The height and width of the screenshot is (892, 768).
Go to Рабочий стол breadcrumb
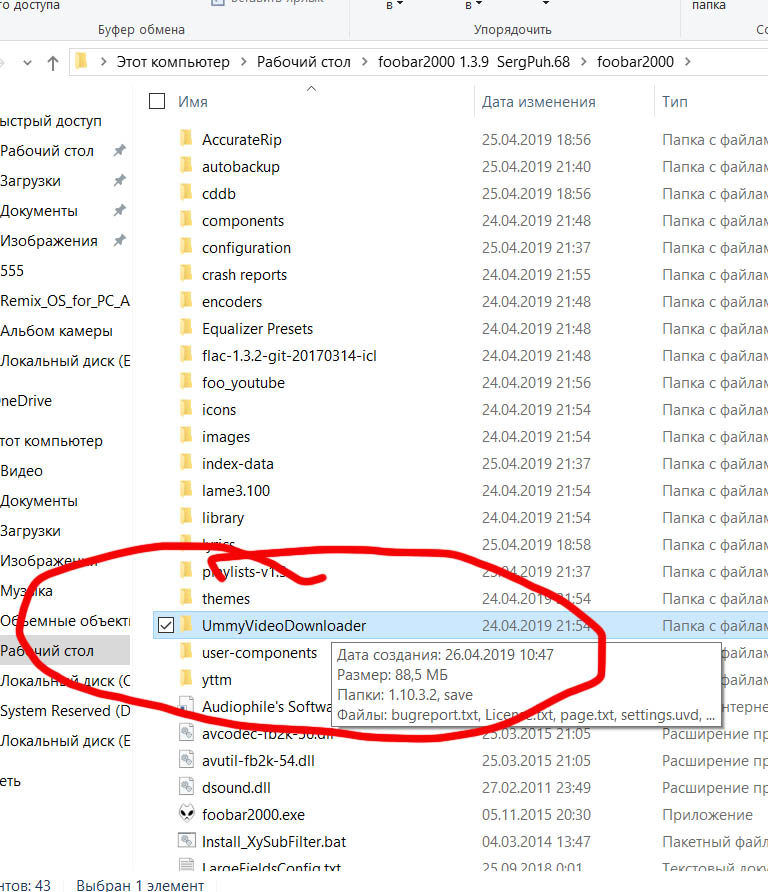303,61
